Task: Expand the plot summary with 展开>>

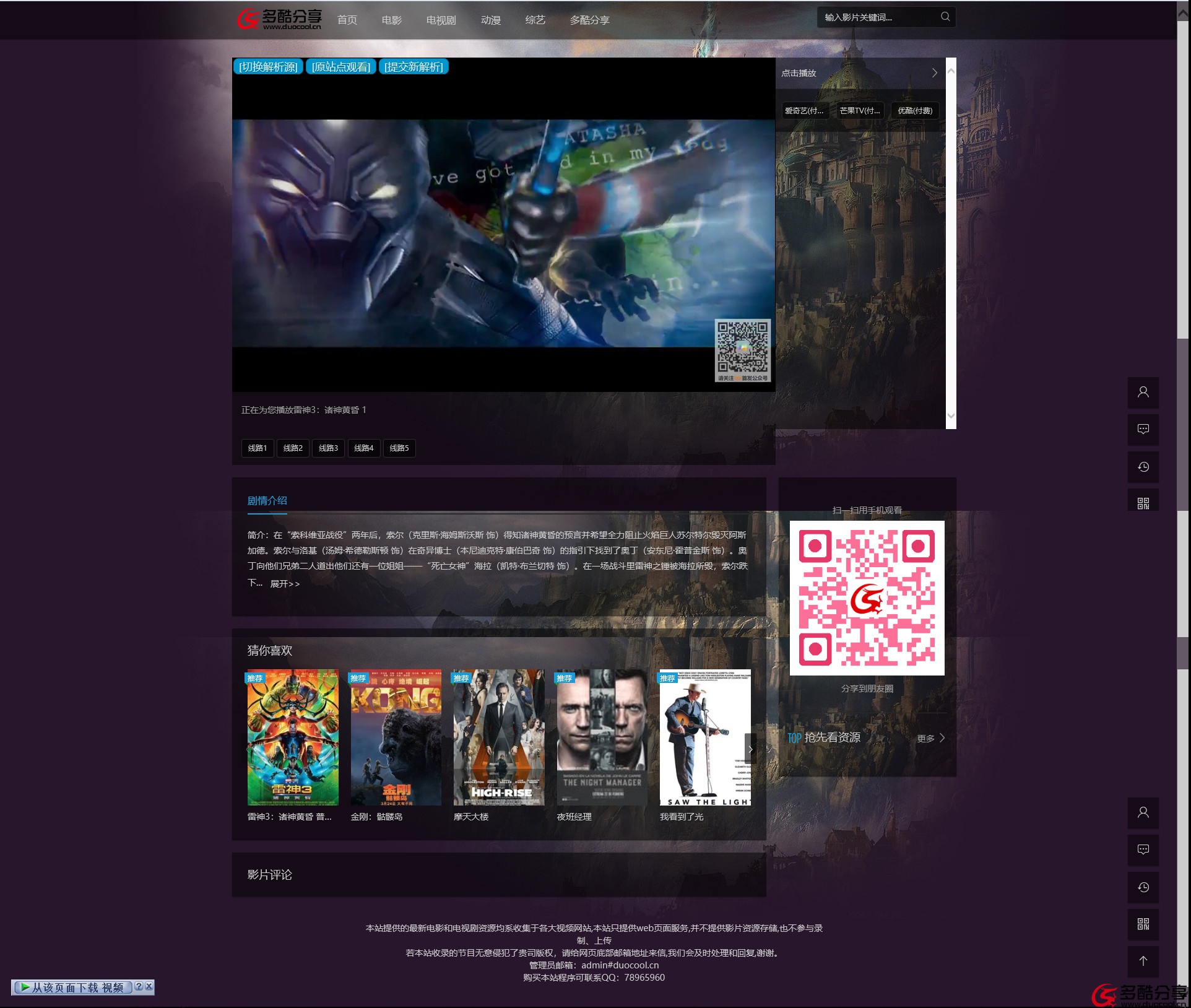Action: (x=285, y=584)
